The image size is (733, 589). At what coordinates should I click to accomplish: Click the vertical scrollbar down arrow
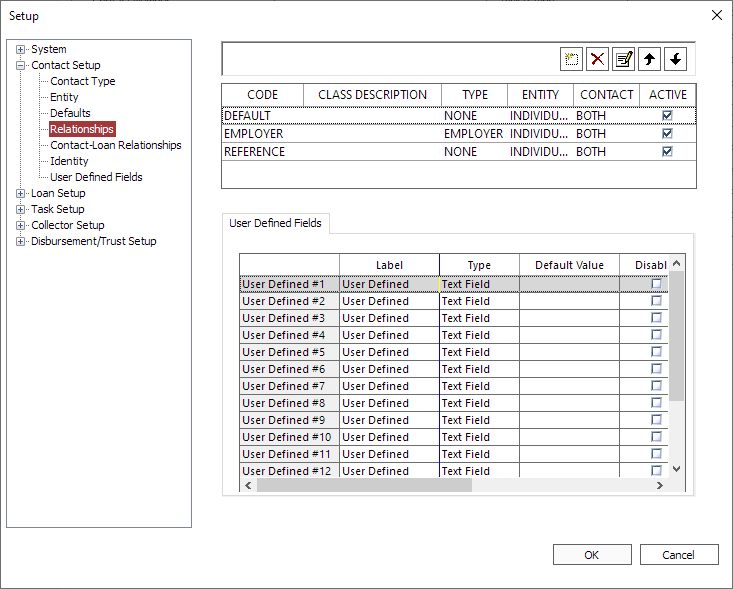pos(676,469)
